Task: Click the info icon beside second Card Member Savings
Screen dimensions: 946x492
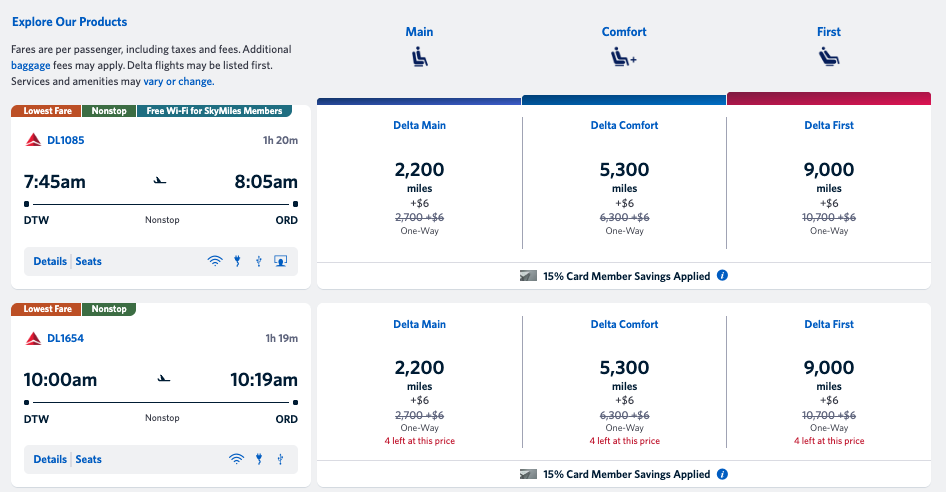Action: click(x=722, y=474)
